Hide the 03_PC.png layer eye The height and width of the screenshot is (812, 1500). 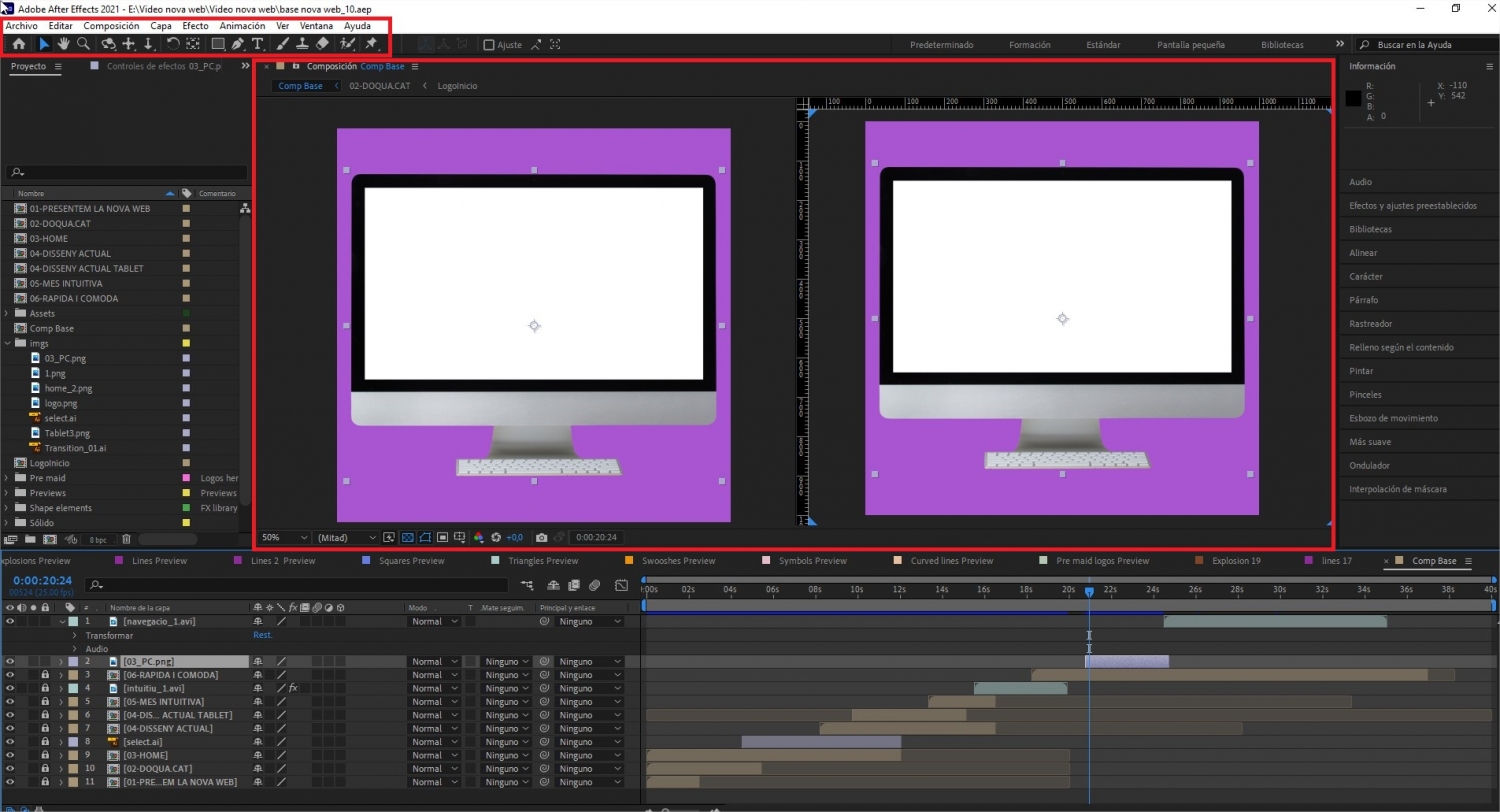tap(10, 661)
